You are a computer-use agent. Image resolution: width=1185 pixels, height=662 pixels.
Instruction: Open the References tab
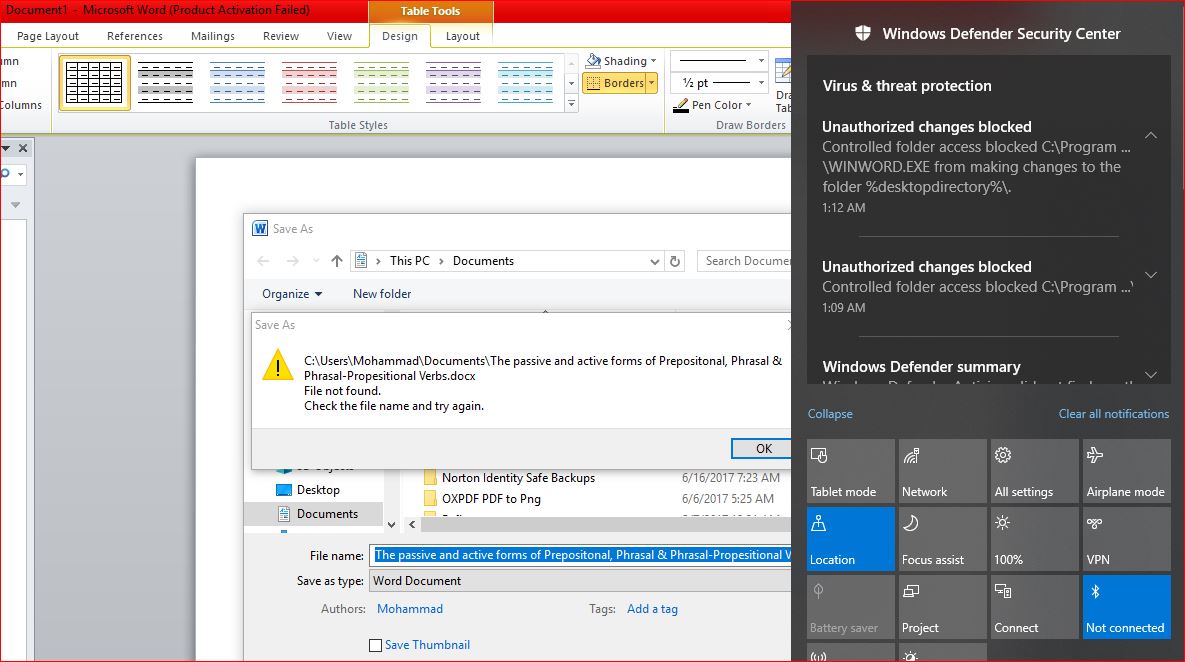point(135,36)
